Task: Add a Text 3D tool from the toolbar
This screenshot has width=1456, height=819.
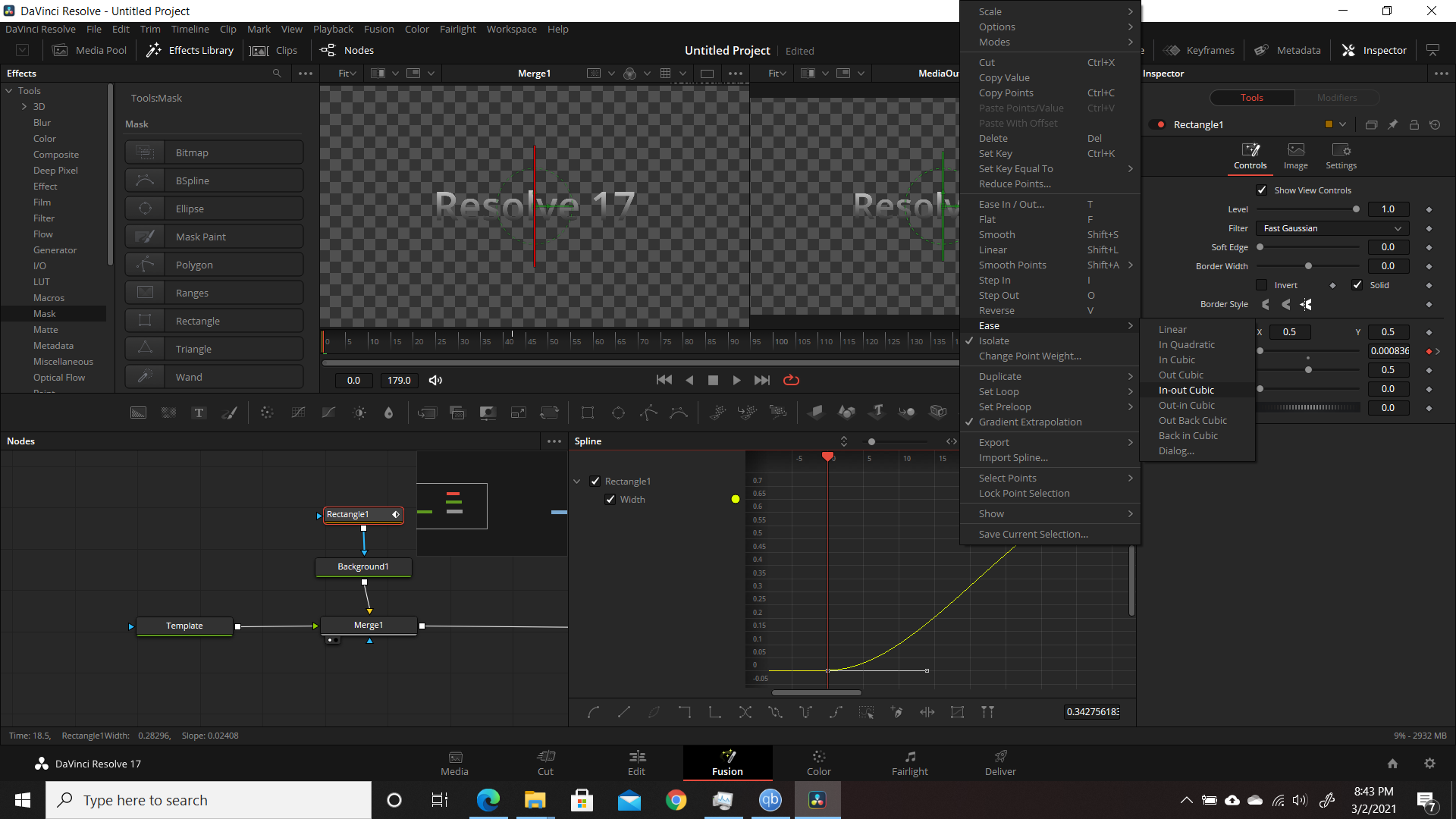Action: click(x=877, y=412)
